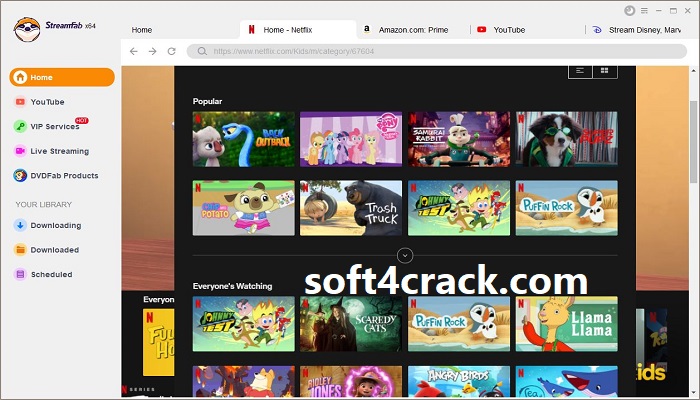Click the vertical page scrollbar
Viewport: 700px width, 400px height.
(693, 142)
